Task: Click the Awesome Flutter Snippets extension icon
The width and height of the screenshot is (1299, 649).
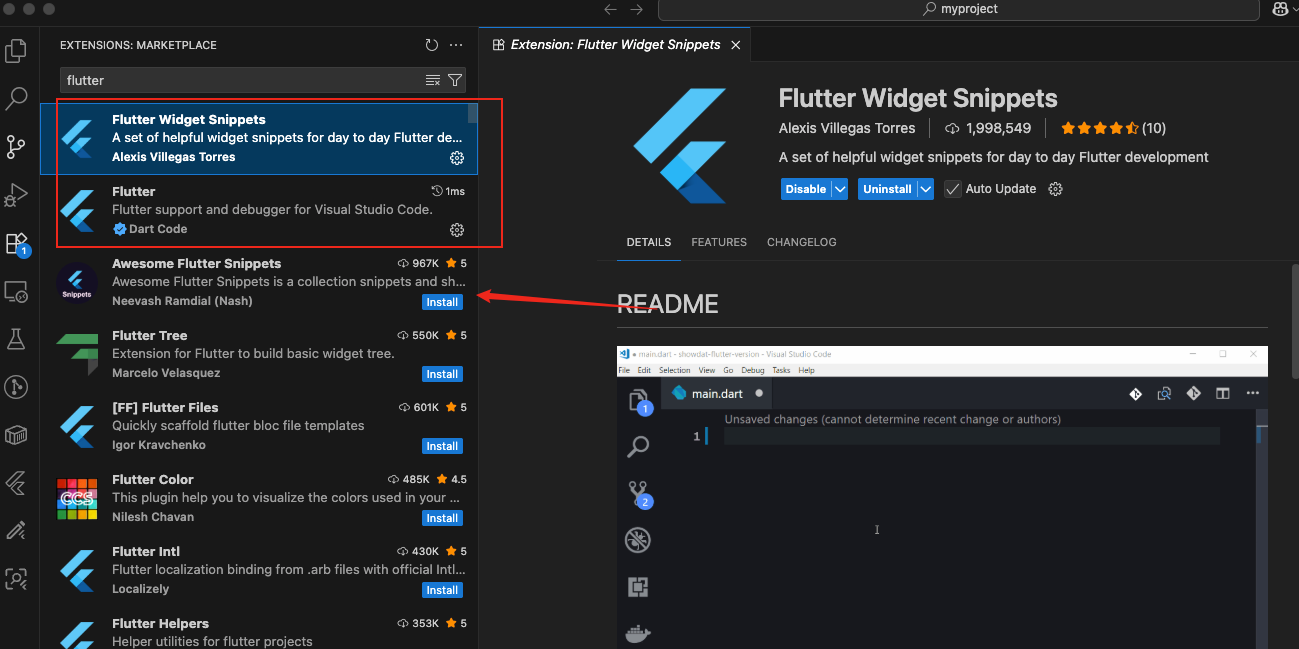Action: tap(77, 282)
